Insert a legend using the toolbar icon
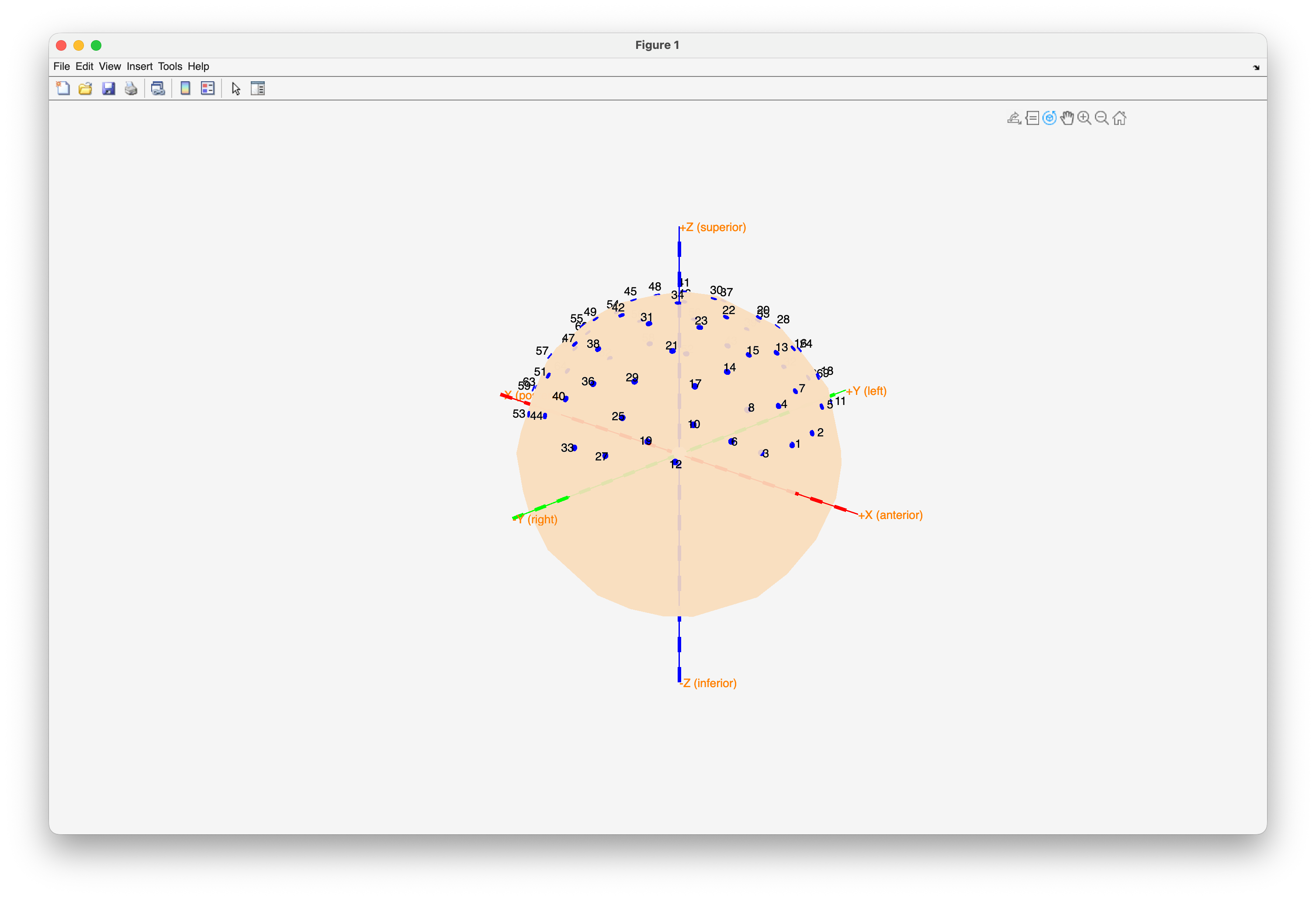The image size is (1316, 899). (208, 88)
